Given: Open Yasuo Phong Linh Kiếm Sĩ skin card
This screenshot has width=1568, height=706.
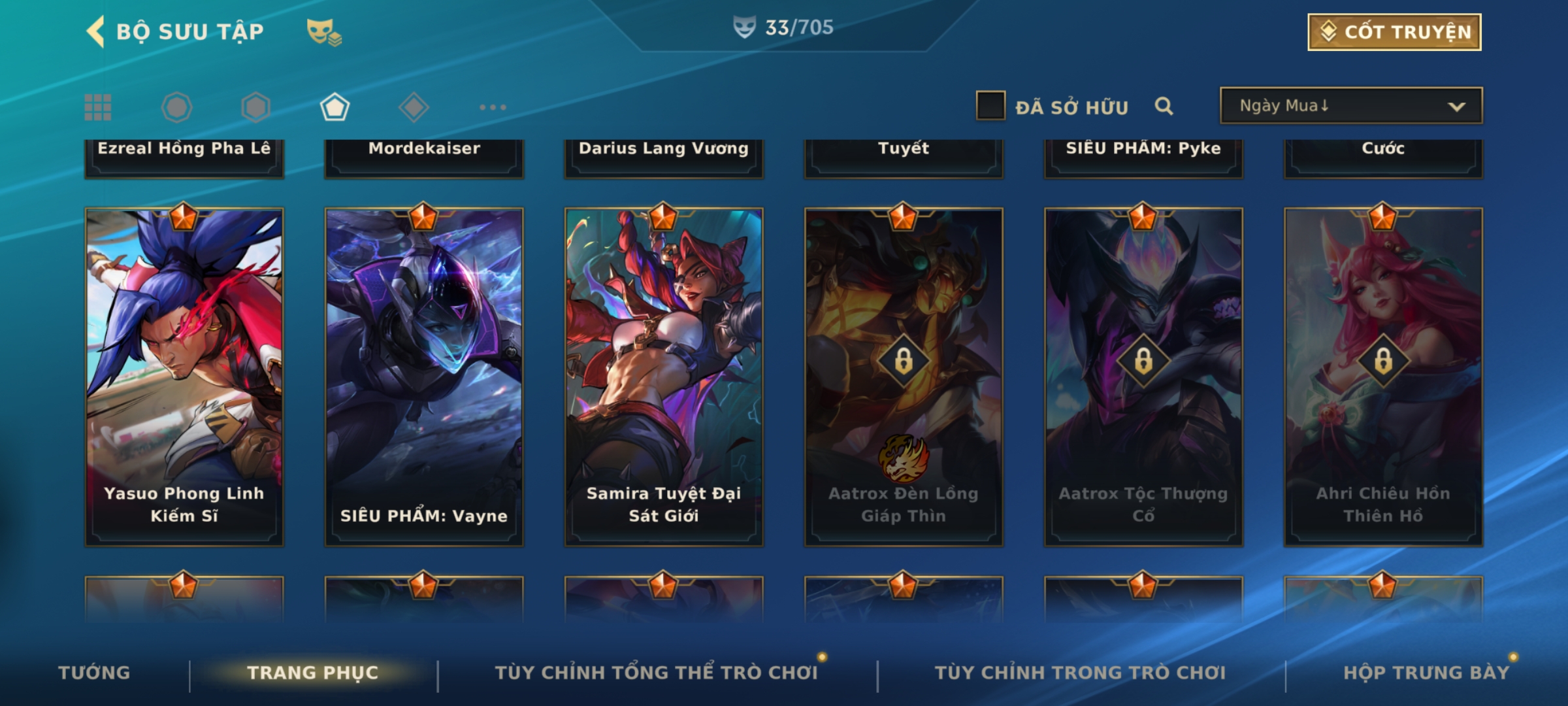Looking at the screenshot, I should tap(184, 377).
